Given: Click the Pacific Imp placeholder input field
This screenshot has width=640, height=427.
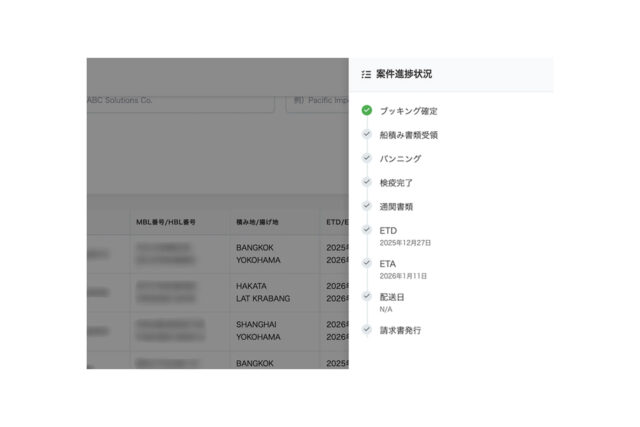Looking at the screenshot, I should coord(318,103).
